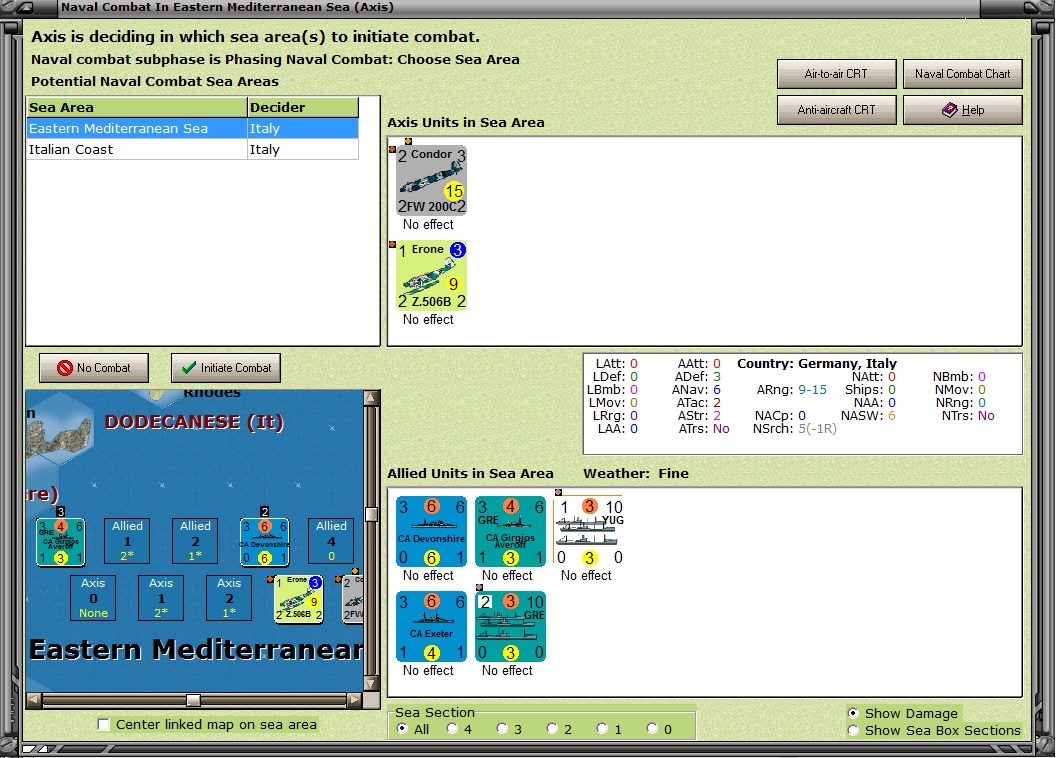Click the map's horizontal scrollbar thumb

(193, 700)
